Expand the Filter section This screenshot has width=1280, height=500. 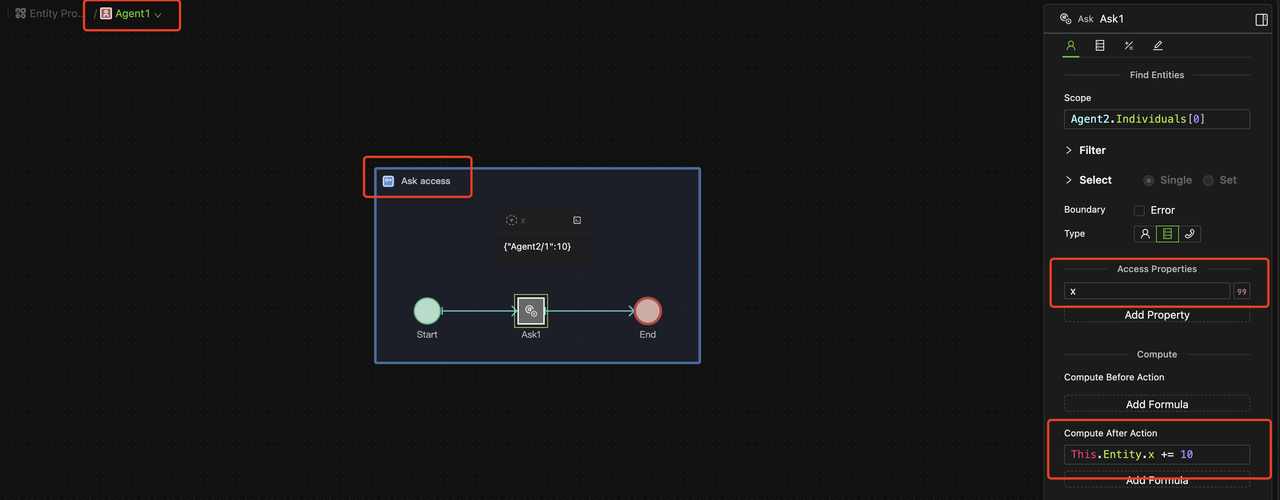tap(1085, 150)
